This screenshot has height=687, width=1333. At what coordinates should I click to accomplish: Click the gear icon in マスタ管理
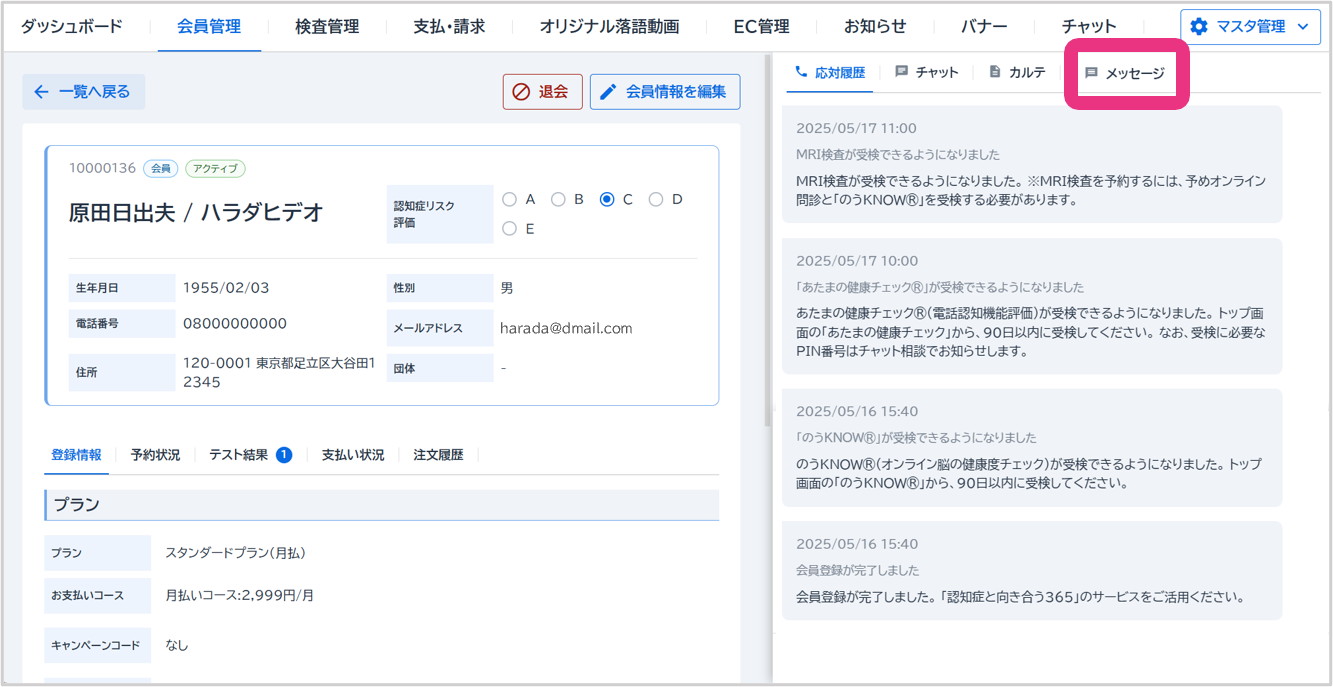tap(1199, 27)
